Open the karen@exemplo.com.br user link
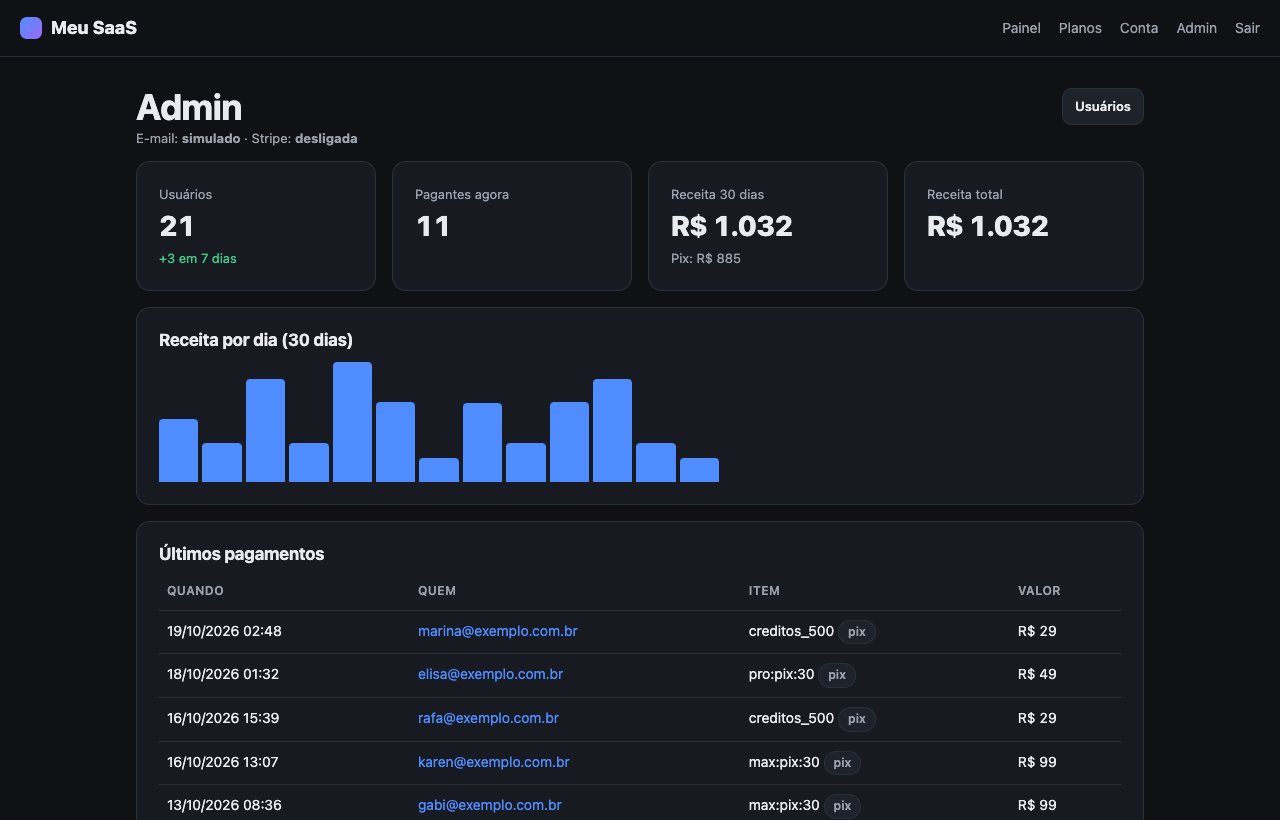 (x=494, y=762)
